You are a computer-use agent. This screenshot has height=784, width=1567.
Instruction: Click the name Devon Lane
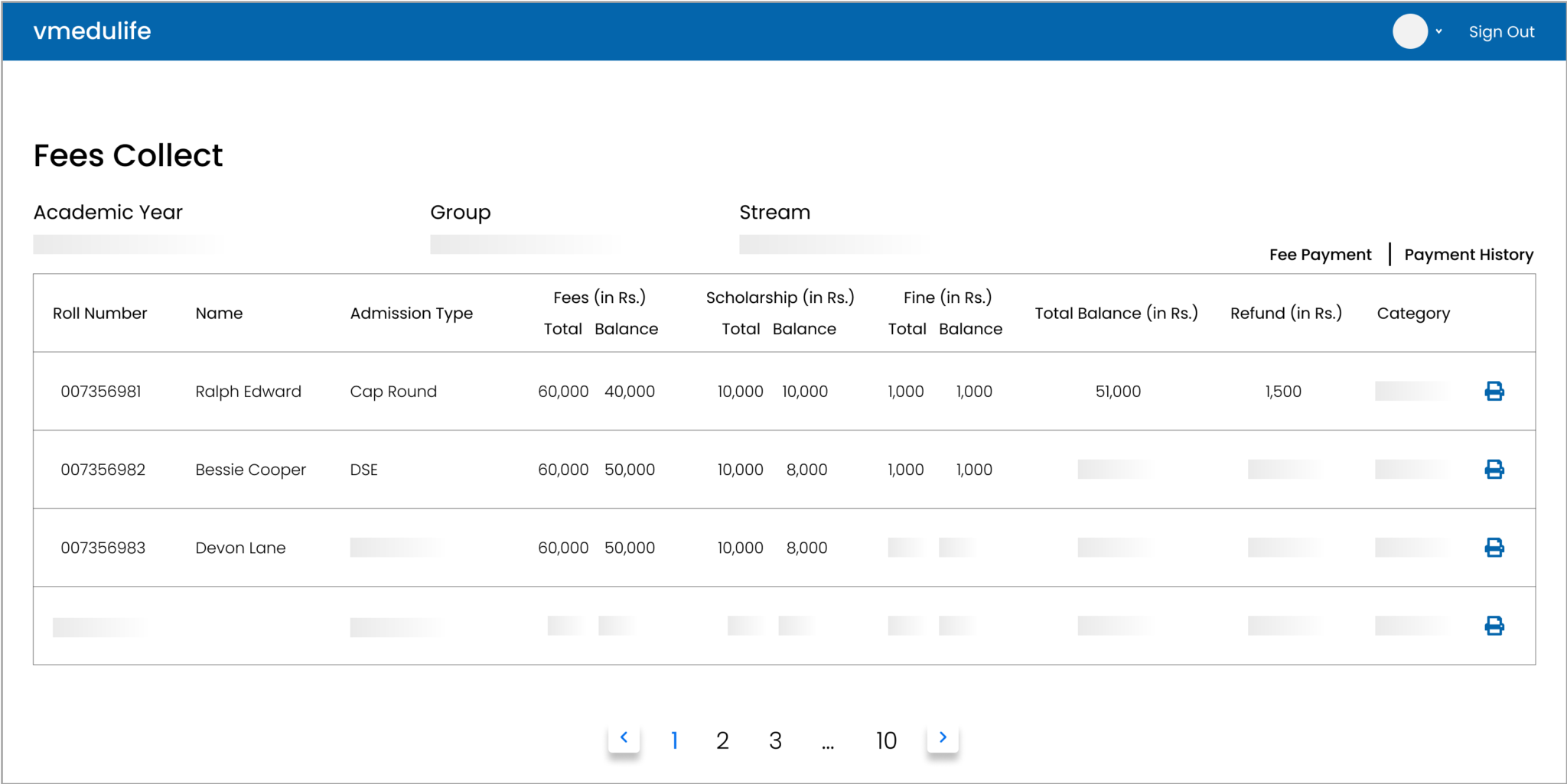pyautogui.click(x=240, y=548)
